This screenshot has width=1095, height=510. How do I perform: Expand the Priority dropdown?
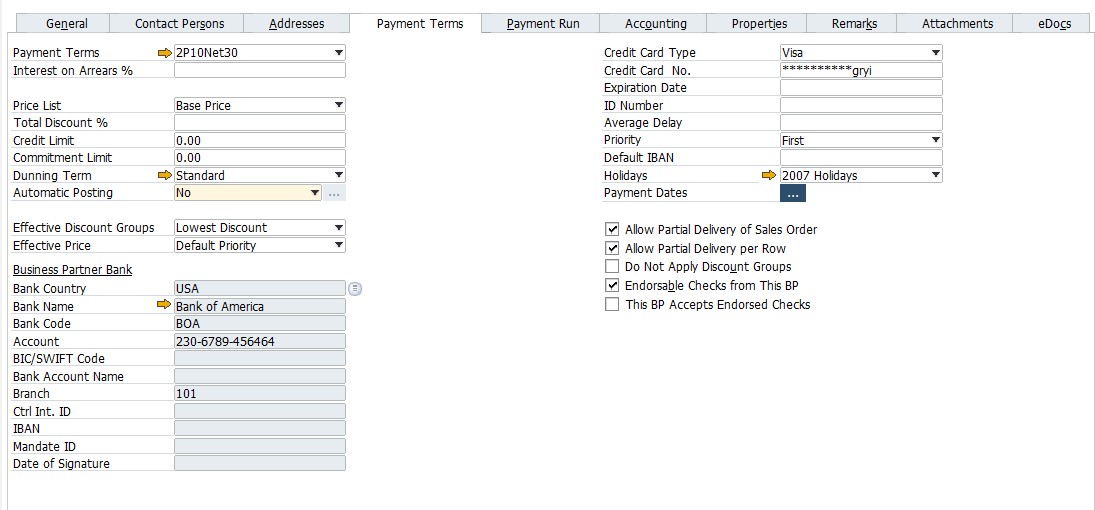pyautogui.click(x=935, y=140)
